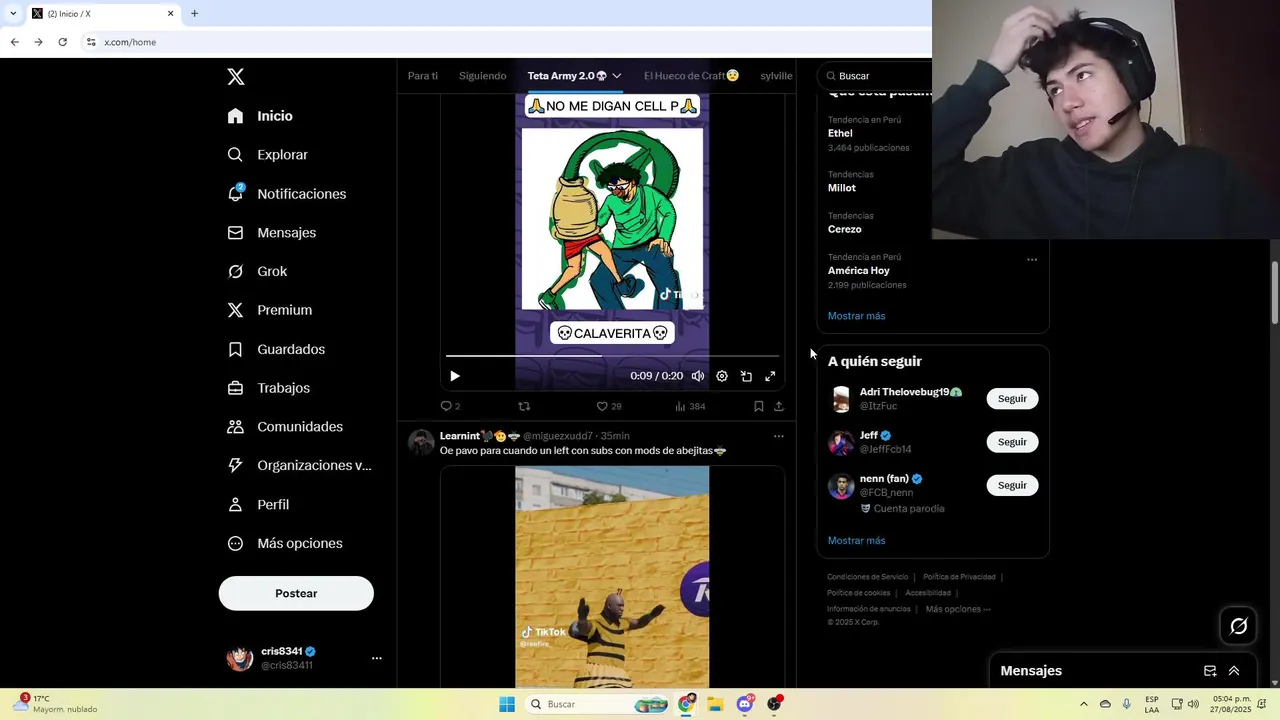
Task: Open a new browser tab
Action: click(194, 14)
